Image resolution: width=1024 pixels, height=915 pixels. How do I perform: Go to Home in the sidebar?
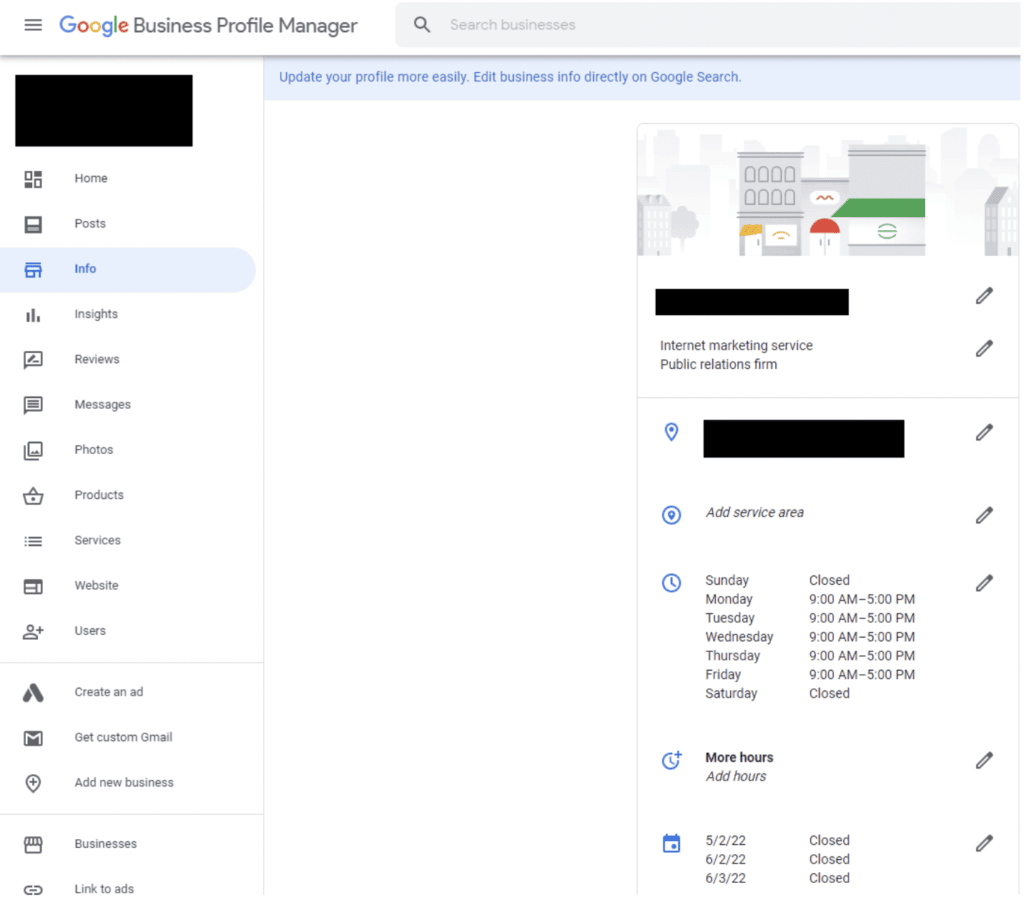point(91,178)
